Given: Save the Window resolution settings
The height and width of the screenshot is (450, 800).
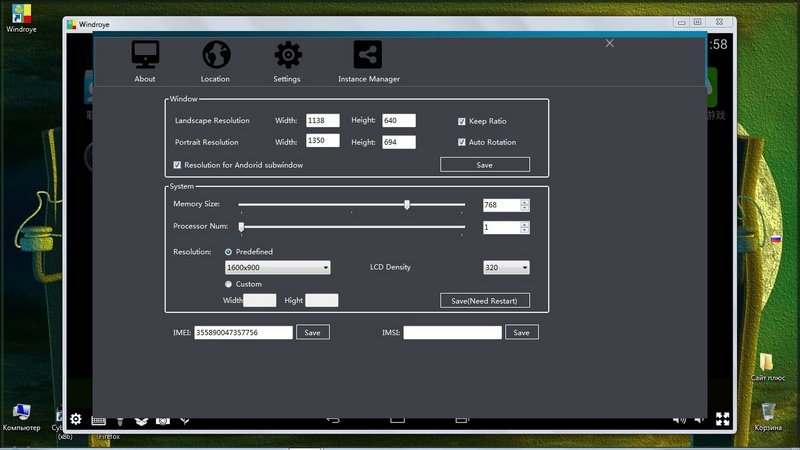Looking at the screenshot, I should (485, 165).
